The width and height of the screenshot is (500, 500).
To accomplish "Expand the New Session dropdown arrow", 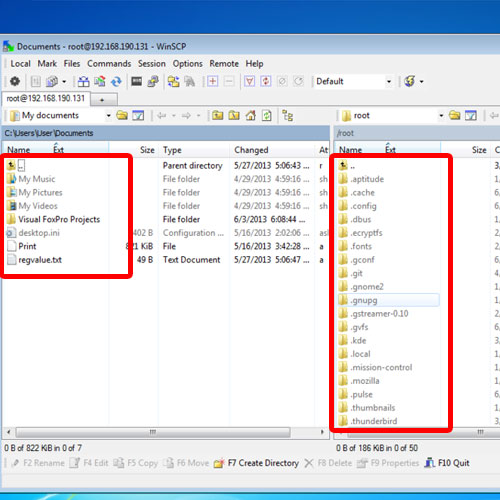I will coord(422,82).
